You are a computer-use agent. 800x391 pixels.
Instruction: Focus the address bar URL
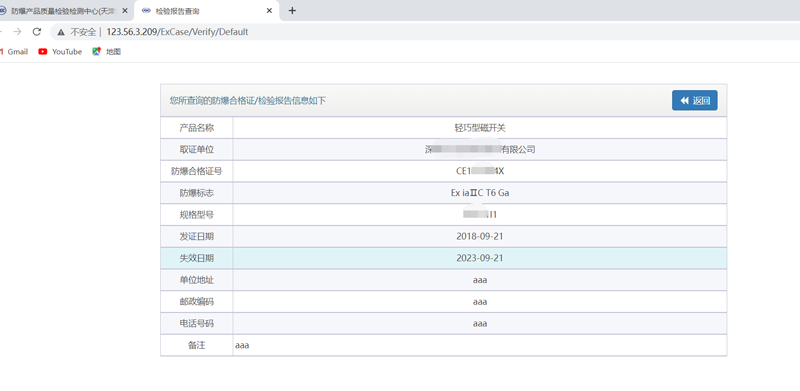[x=177, y=32]
